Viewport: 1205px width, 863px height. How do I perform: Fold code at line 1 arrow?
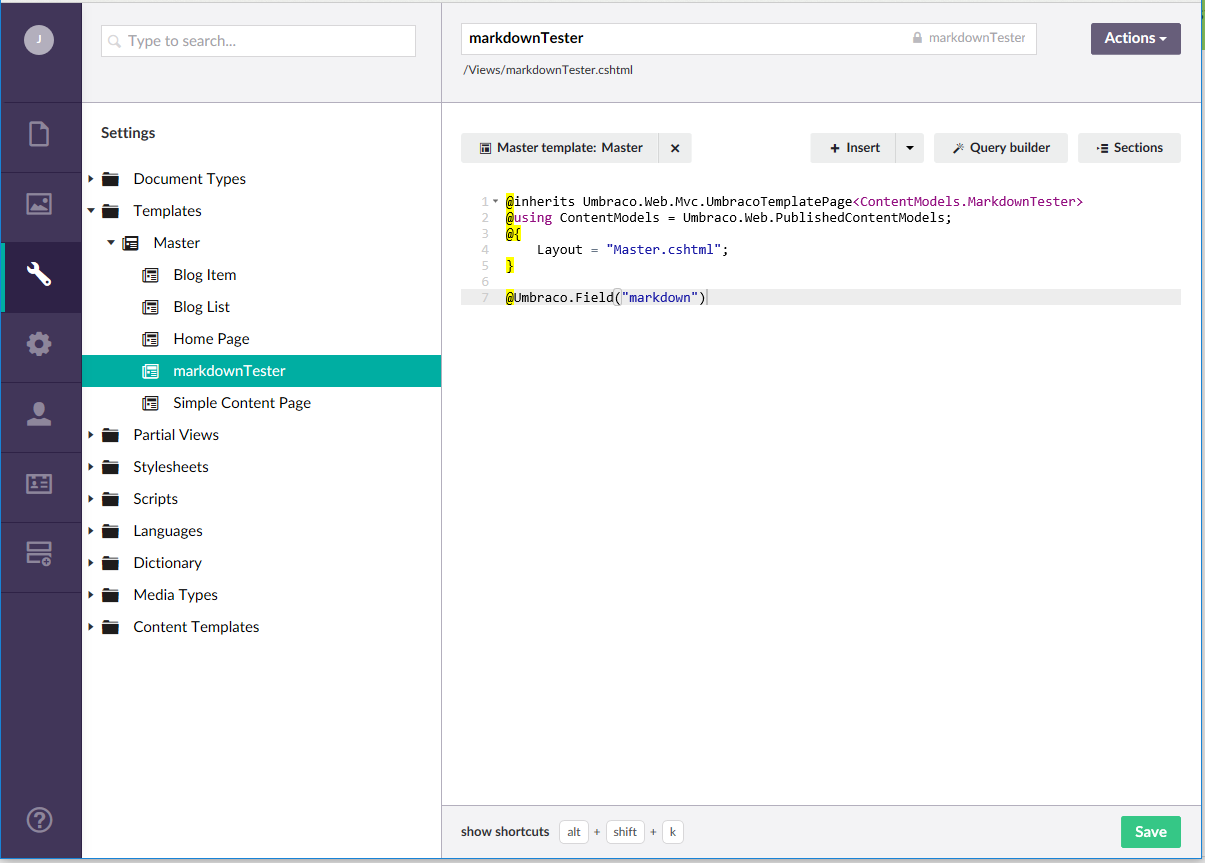(x=495, y=201)
